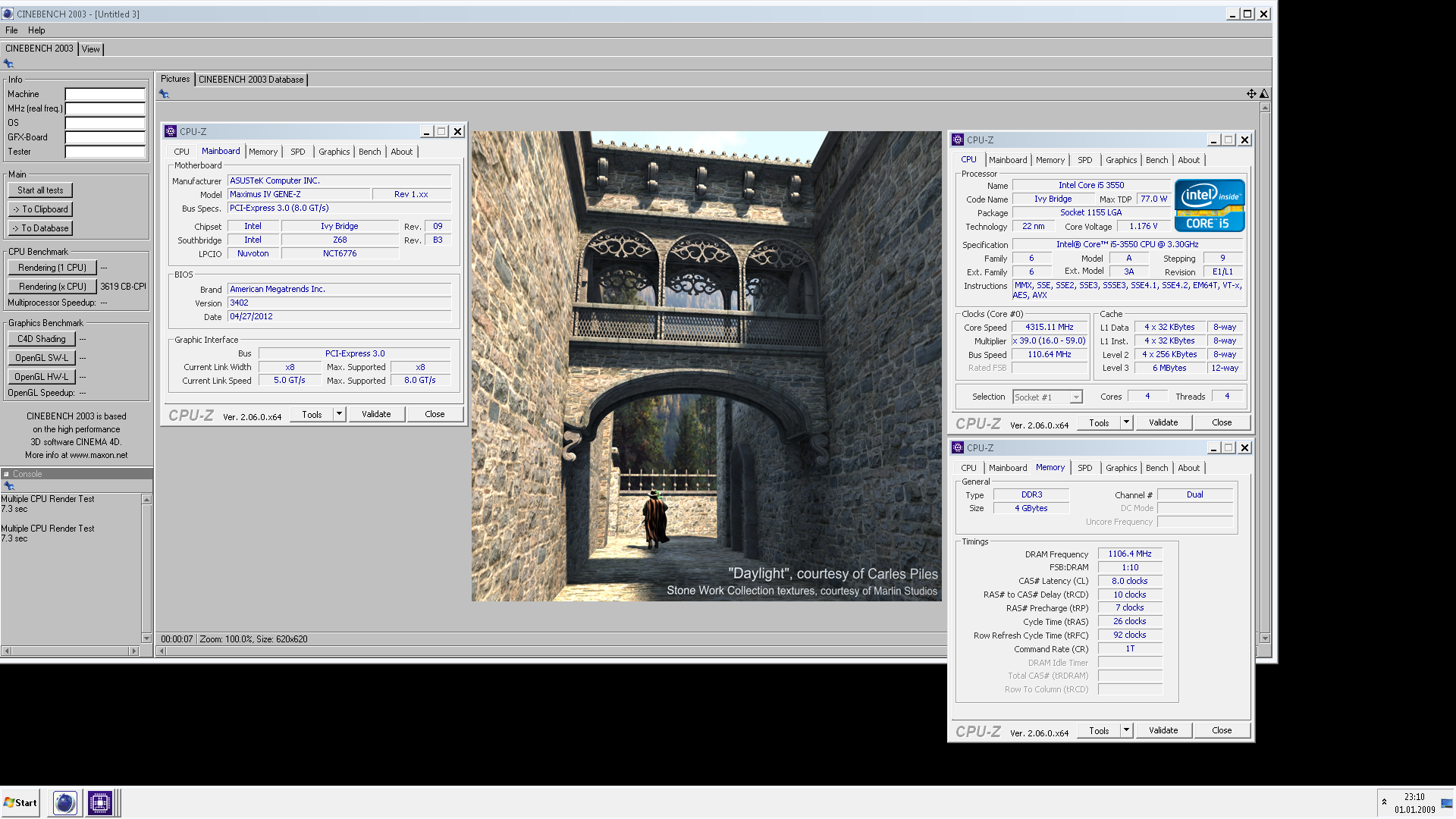Viewport: 1456px width, 819px height.
Task: Open the globe browser icon in taskbar
Action: pyautogui.click(x=64, y=802)
